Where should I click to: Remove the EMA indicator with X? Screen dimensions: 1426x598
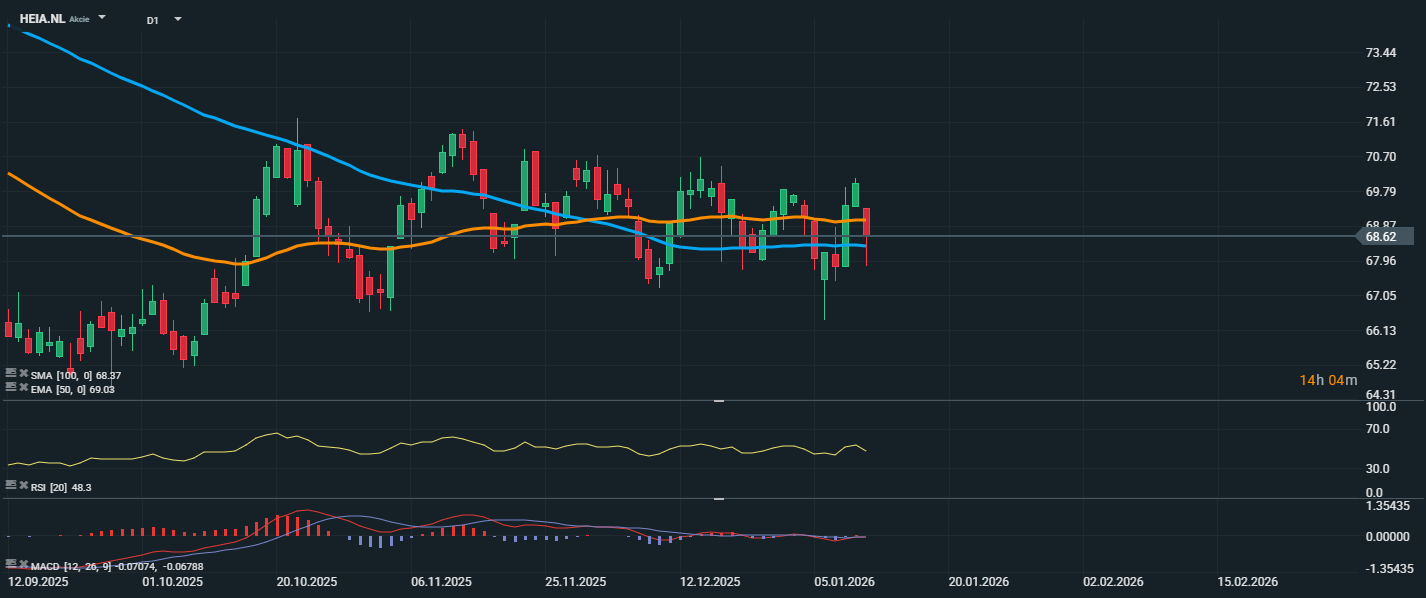click(24, 388)
